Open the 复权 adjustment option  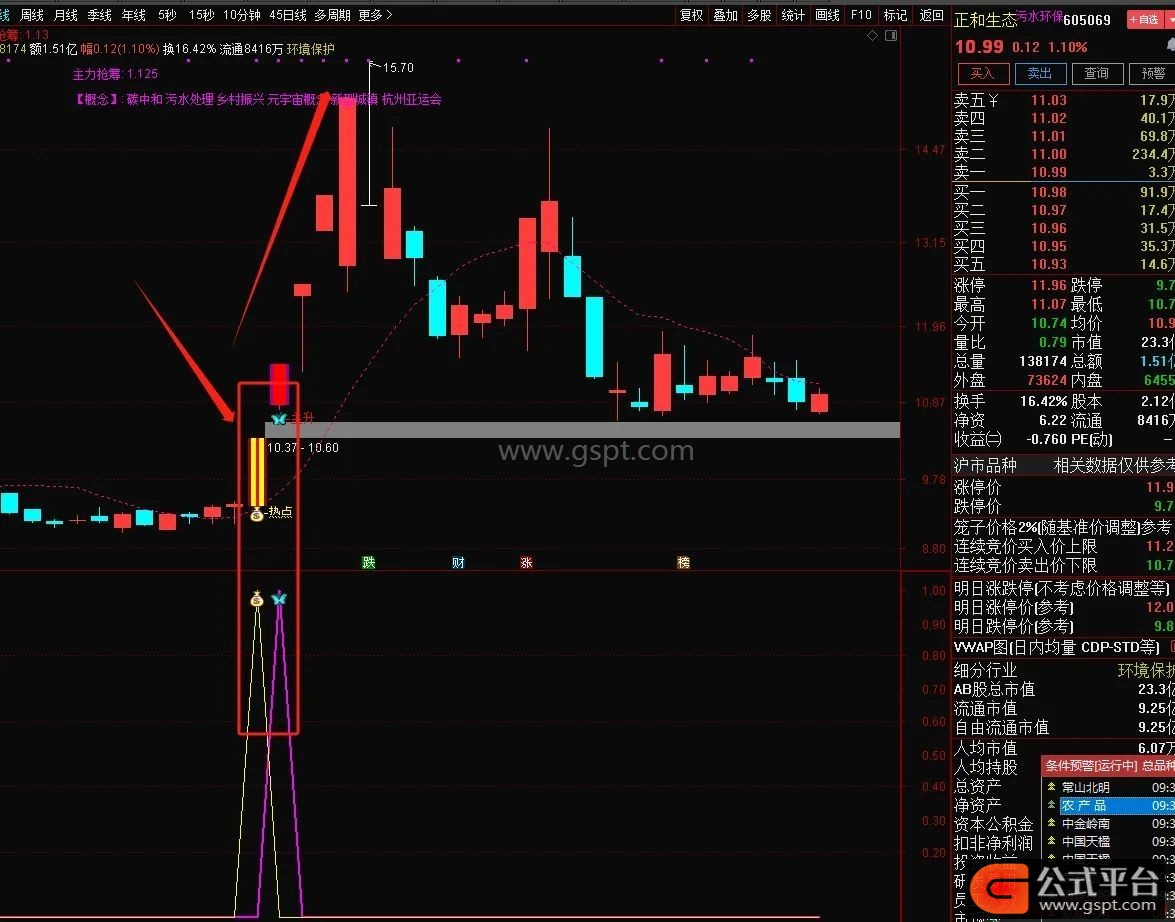pyautogui.click(x=691, y=15)
